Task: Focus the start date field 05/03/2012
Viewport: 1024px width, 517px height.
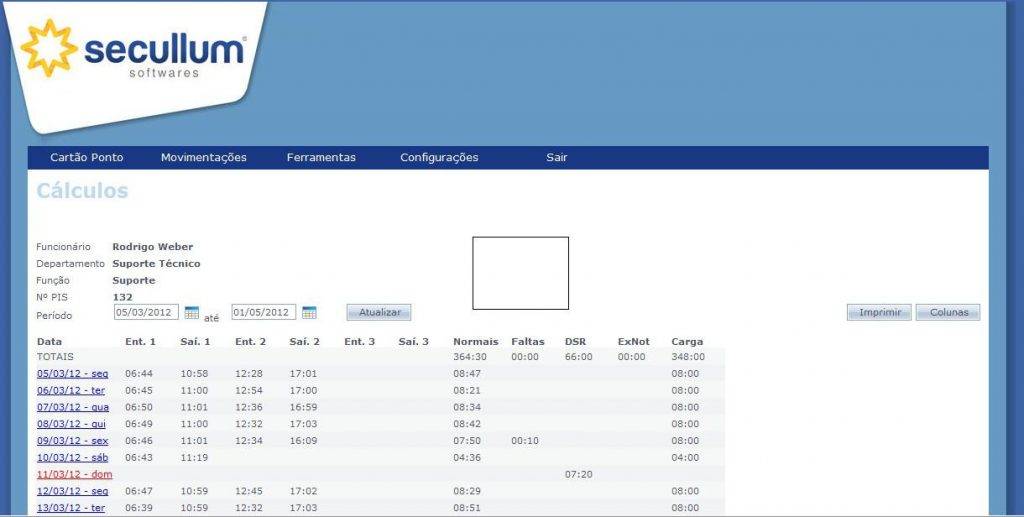Action: [x=146, y=312]
